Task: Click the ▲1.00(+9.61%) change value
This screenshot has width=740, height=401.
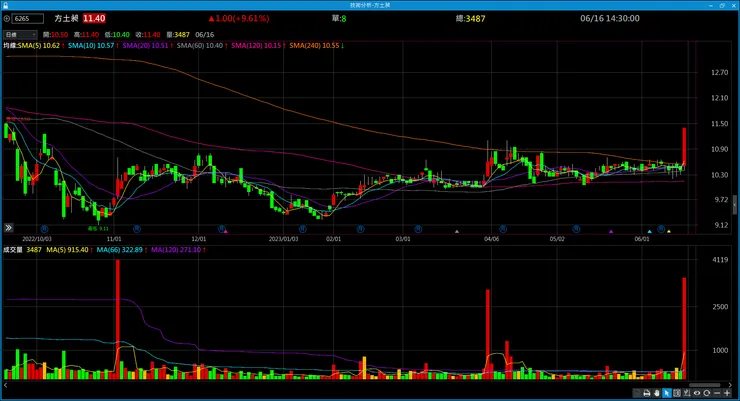Action: 239,18
